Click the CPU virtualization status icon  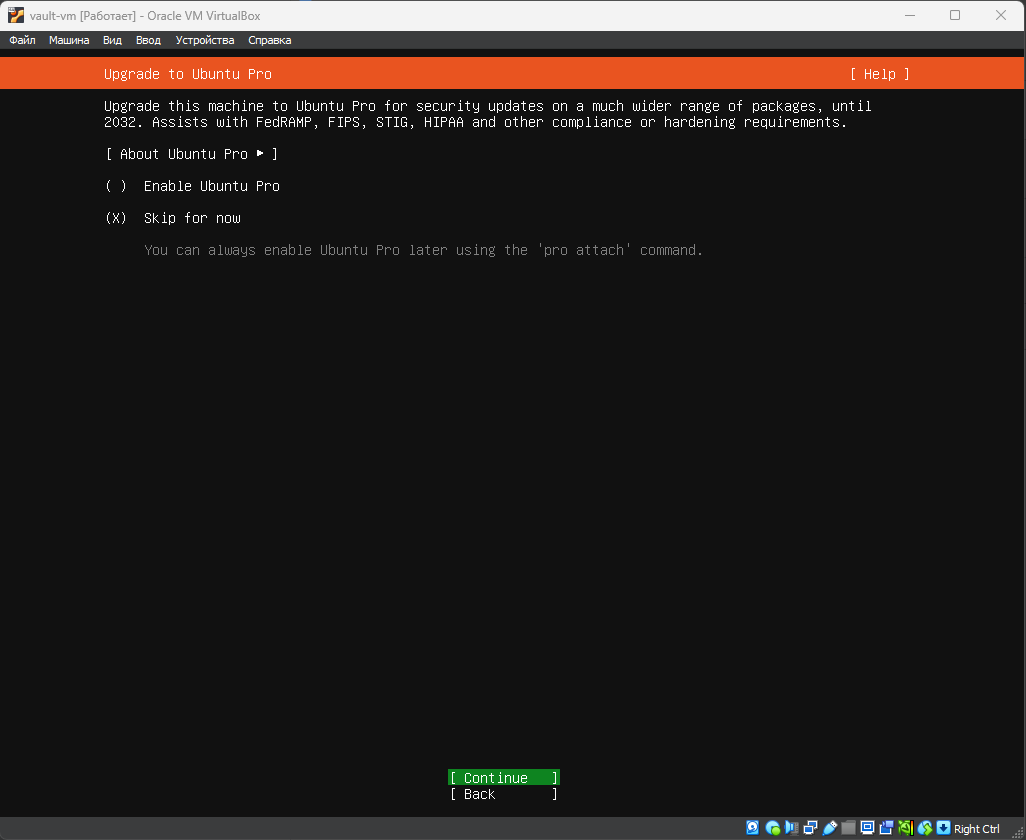[906, 828]
